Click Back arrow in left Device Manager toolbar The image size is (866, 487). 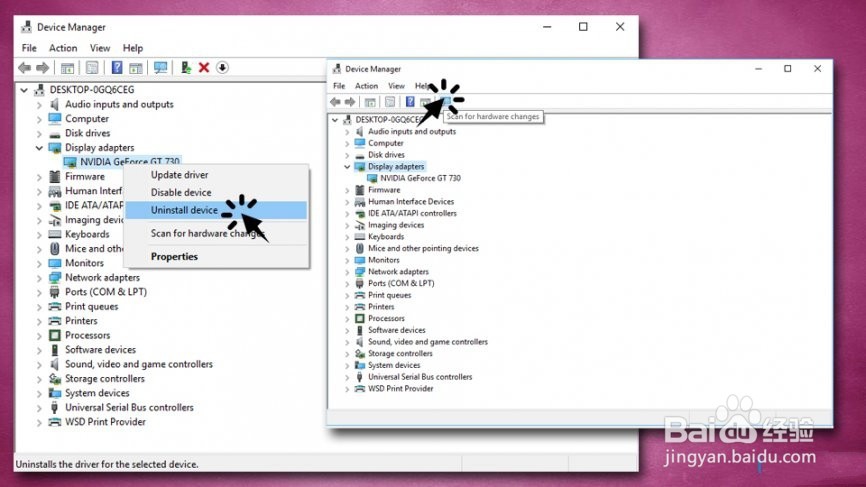(24, 67)
